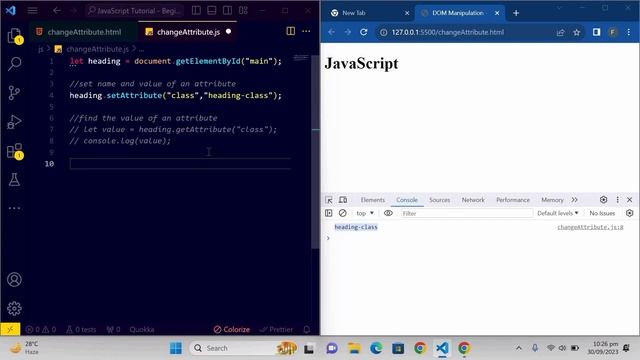Click the 0 tests status bar item
640x360 pixels.
81,329
